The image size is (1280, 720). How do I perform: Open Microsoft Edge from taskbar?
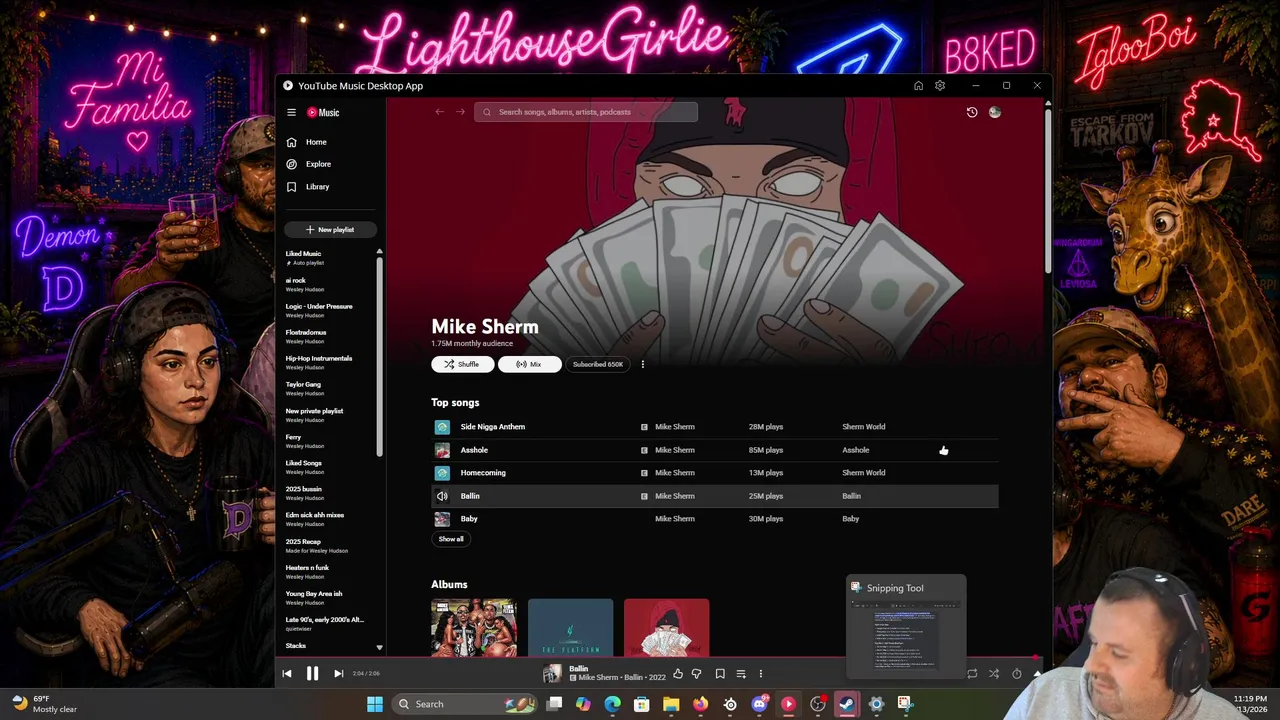coord(613,704)
